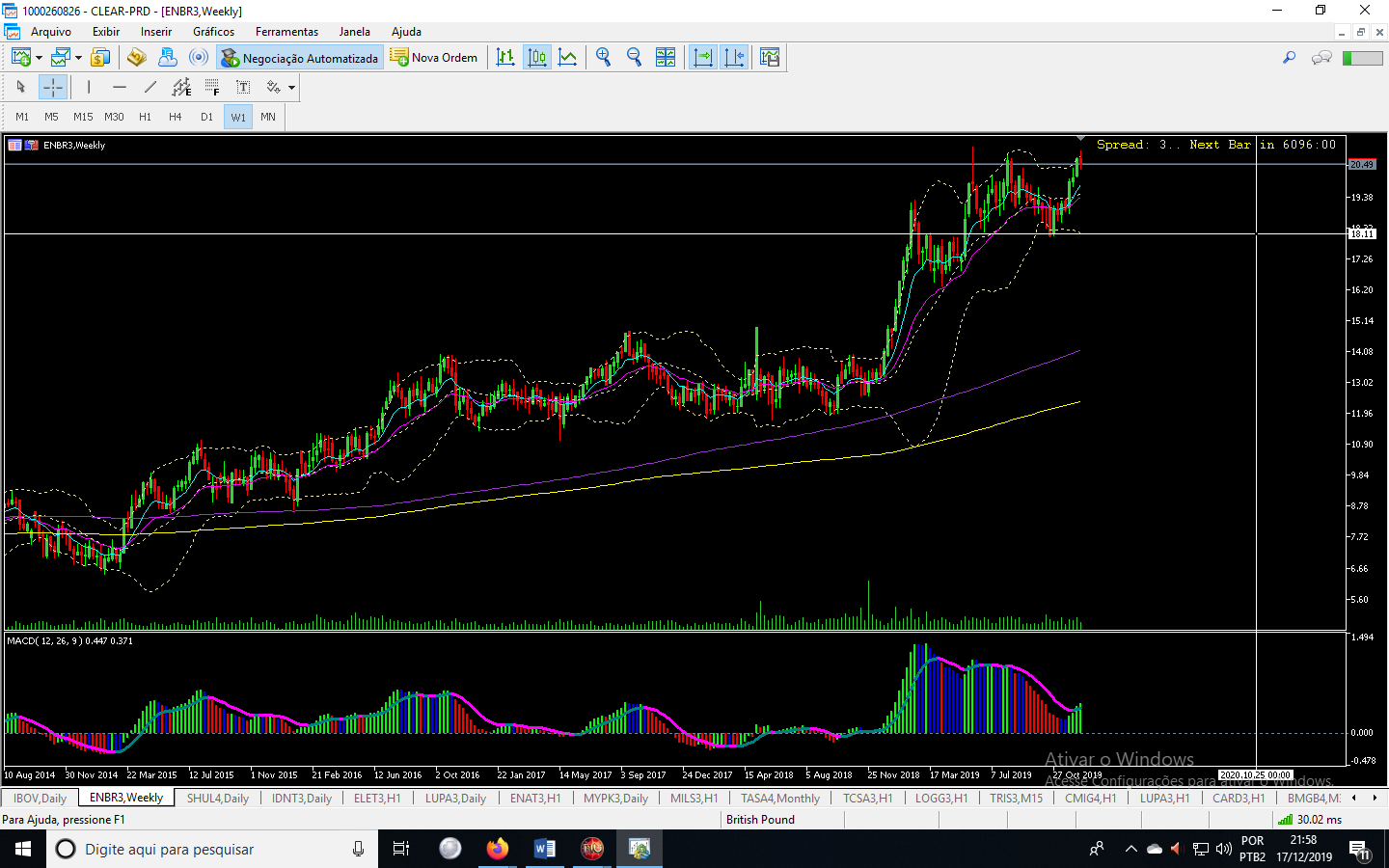This screenshot has width=1389, height=868.
Task: Expand the new chart dropdown arrow
Action: [39, 58]
